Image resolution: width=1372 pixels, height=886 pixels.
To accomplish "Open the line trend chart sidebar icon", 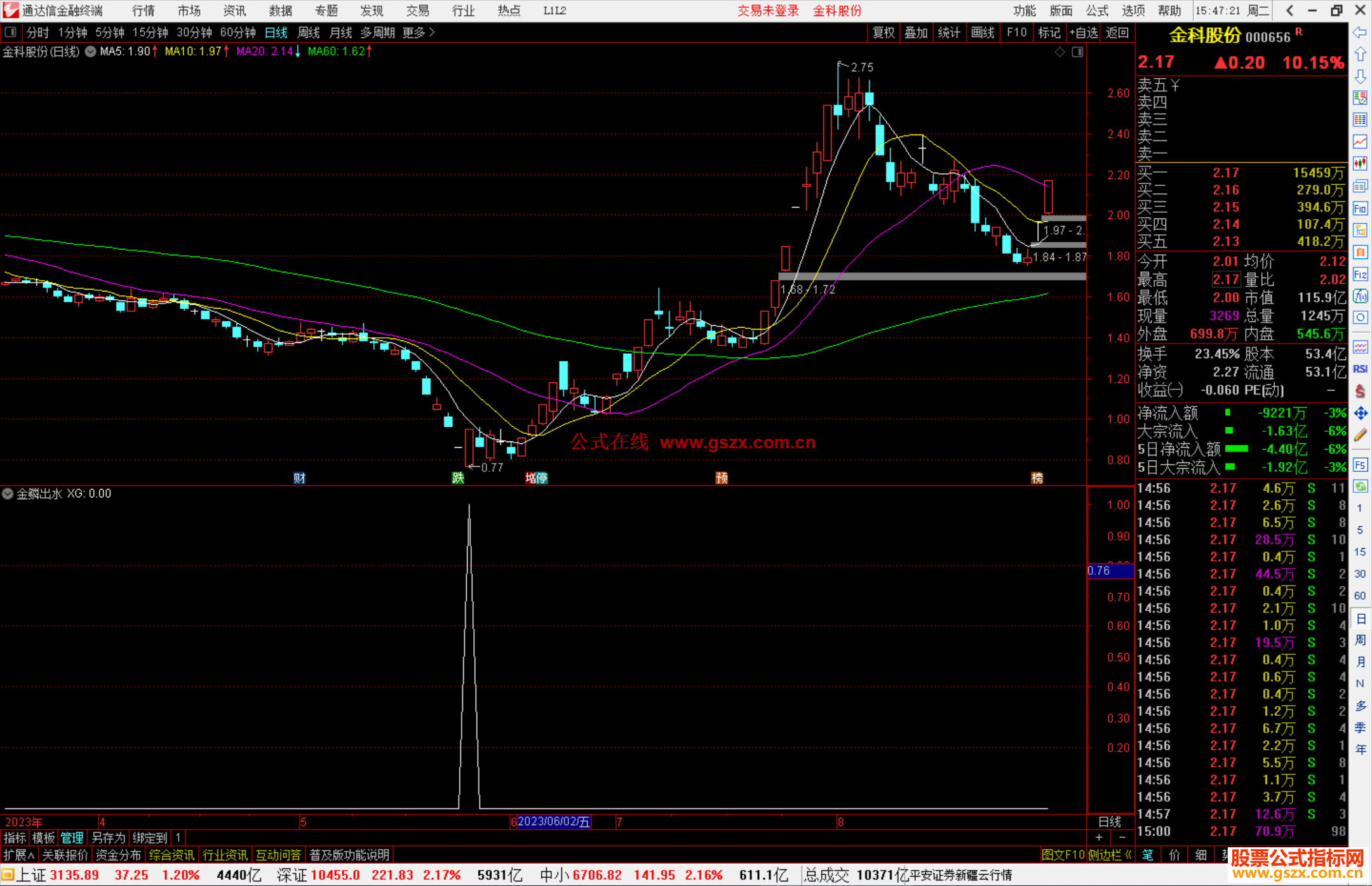I will pos(1360,142).
